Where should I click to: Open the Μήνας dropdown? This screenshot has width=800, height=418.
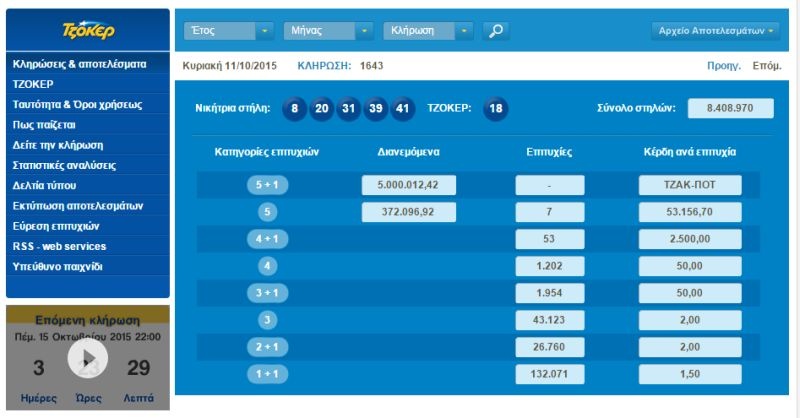pyautogui.click(x=328, y=31)
